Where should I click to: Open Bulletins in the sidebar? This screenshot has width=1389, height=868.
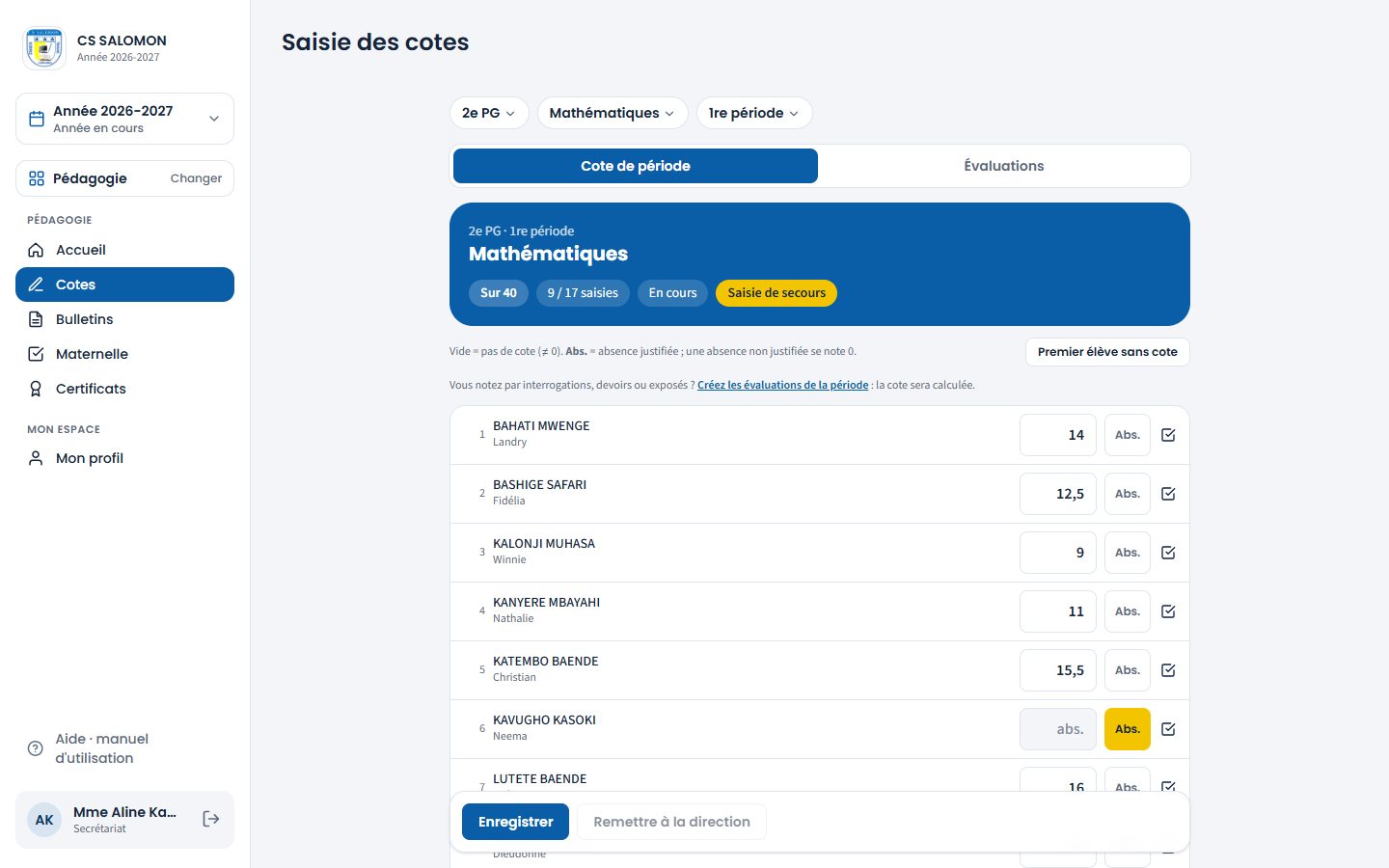(124, 319)
